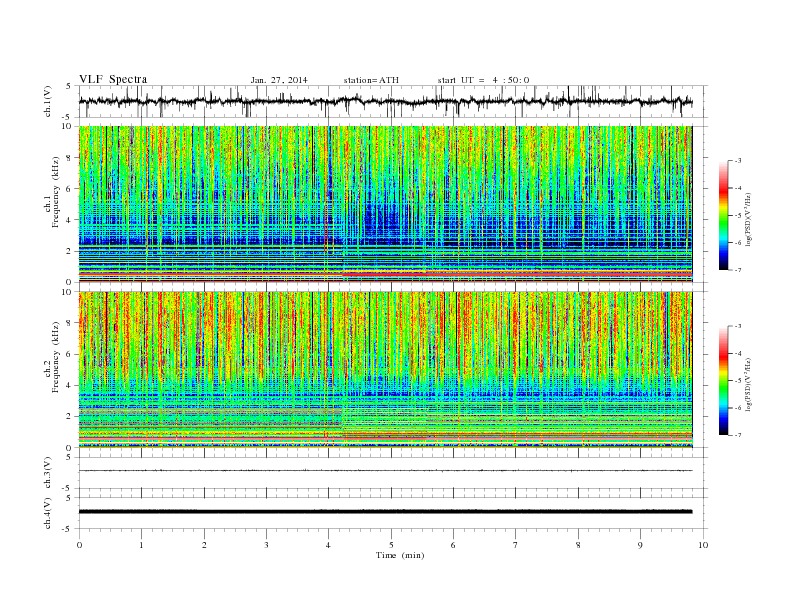Select the "start UT = 4 :50: 0" text
Screen dimensions: 792x612
pyautogui.click(x=483, y=80)
